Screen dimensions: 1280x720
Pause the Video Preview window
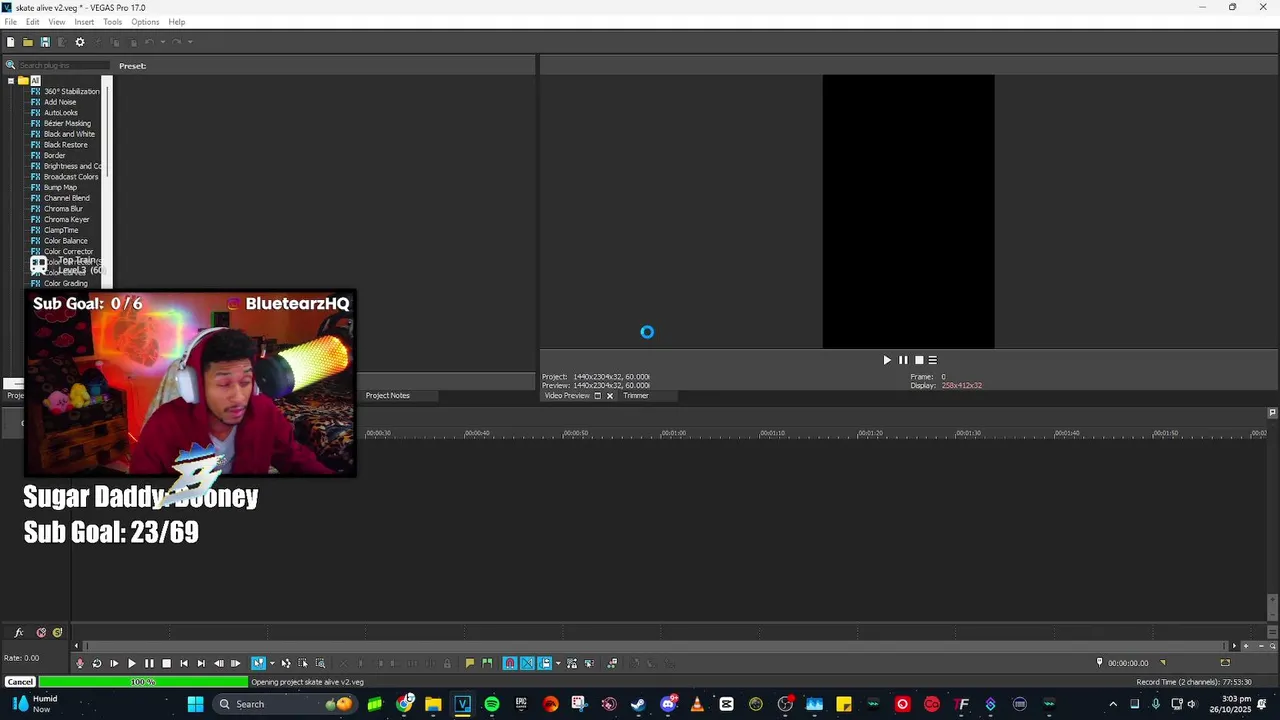click(903, 360)
